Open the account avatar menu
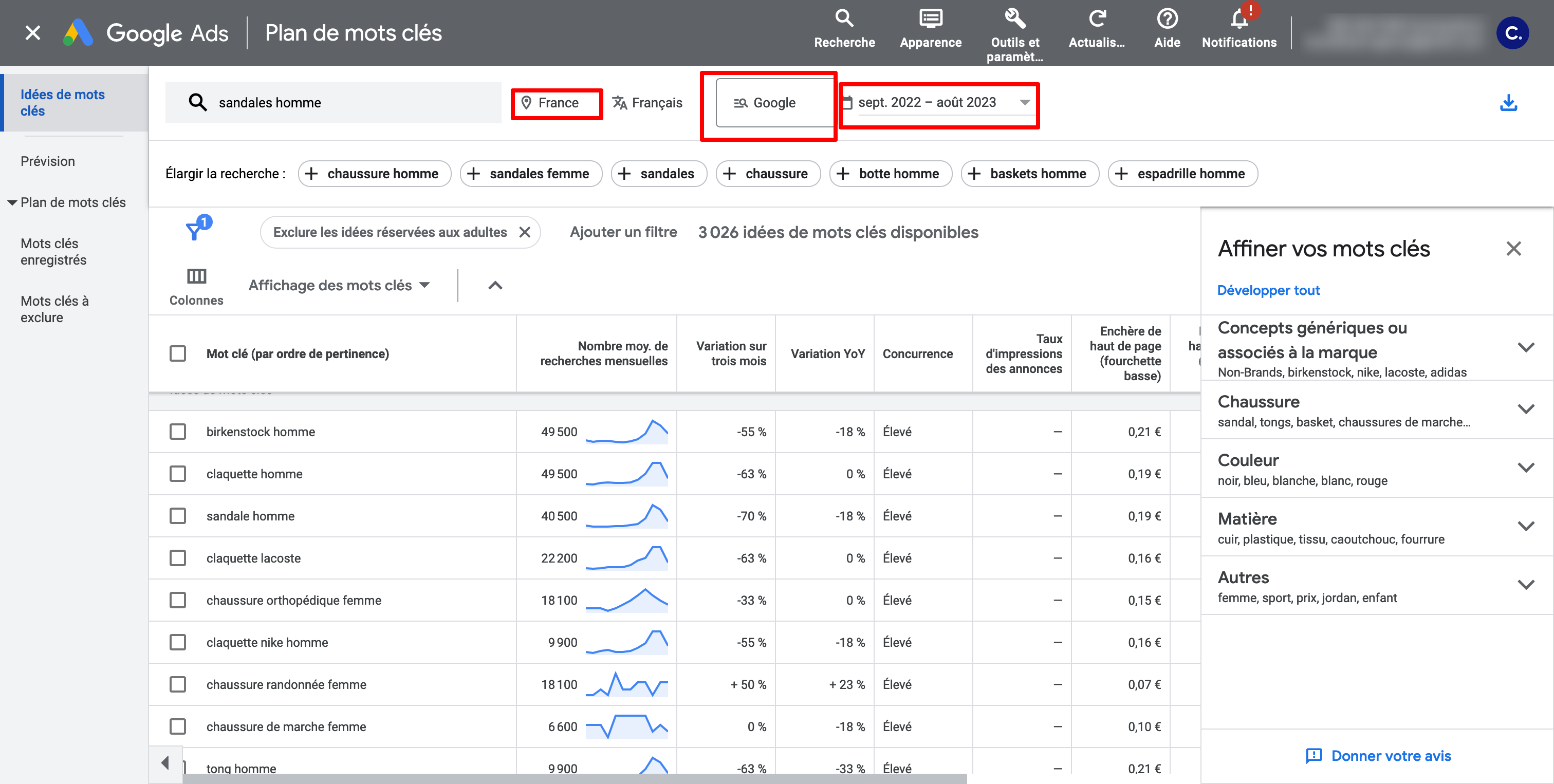 1512,32
